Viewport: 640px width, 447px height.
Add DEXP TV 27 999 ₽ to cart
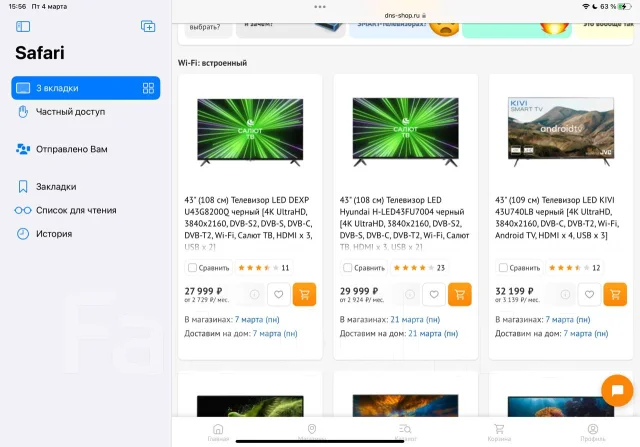(x=304, y=294)
